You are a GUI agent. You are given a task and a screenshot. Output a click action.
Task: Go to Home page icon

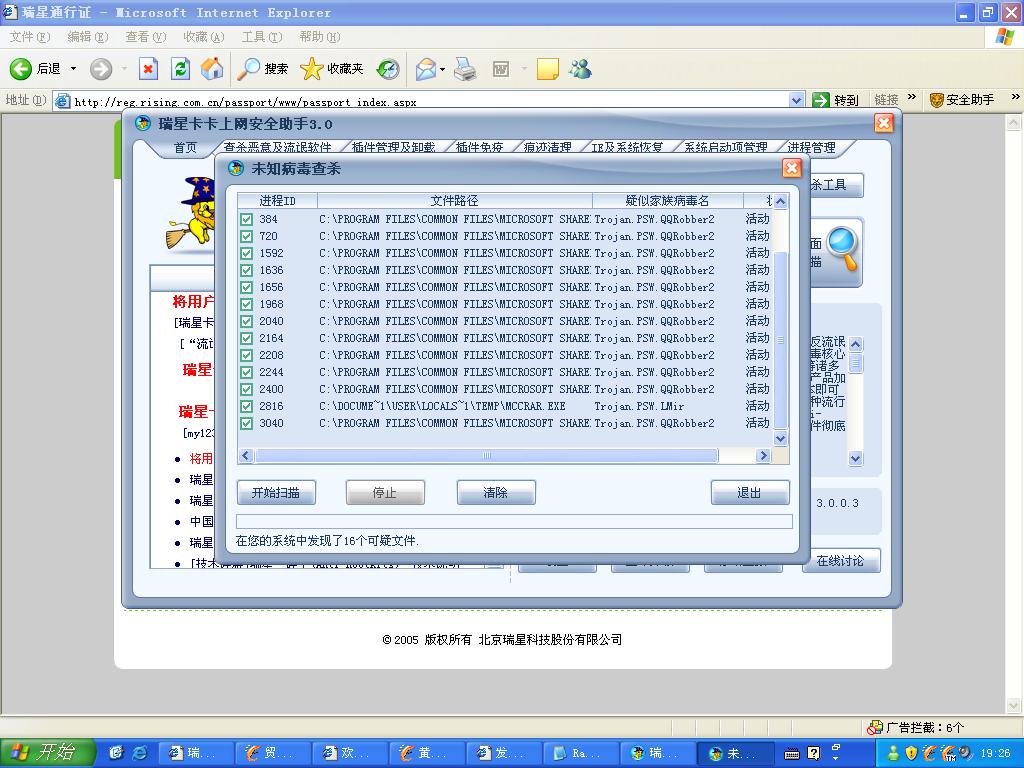212,69
